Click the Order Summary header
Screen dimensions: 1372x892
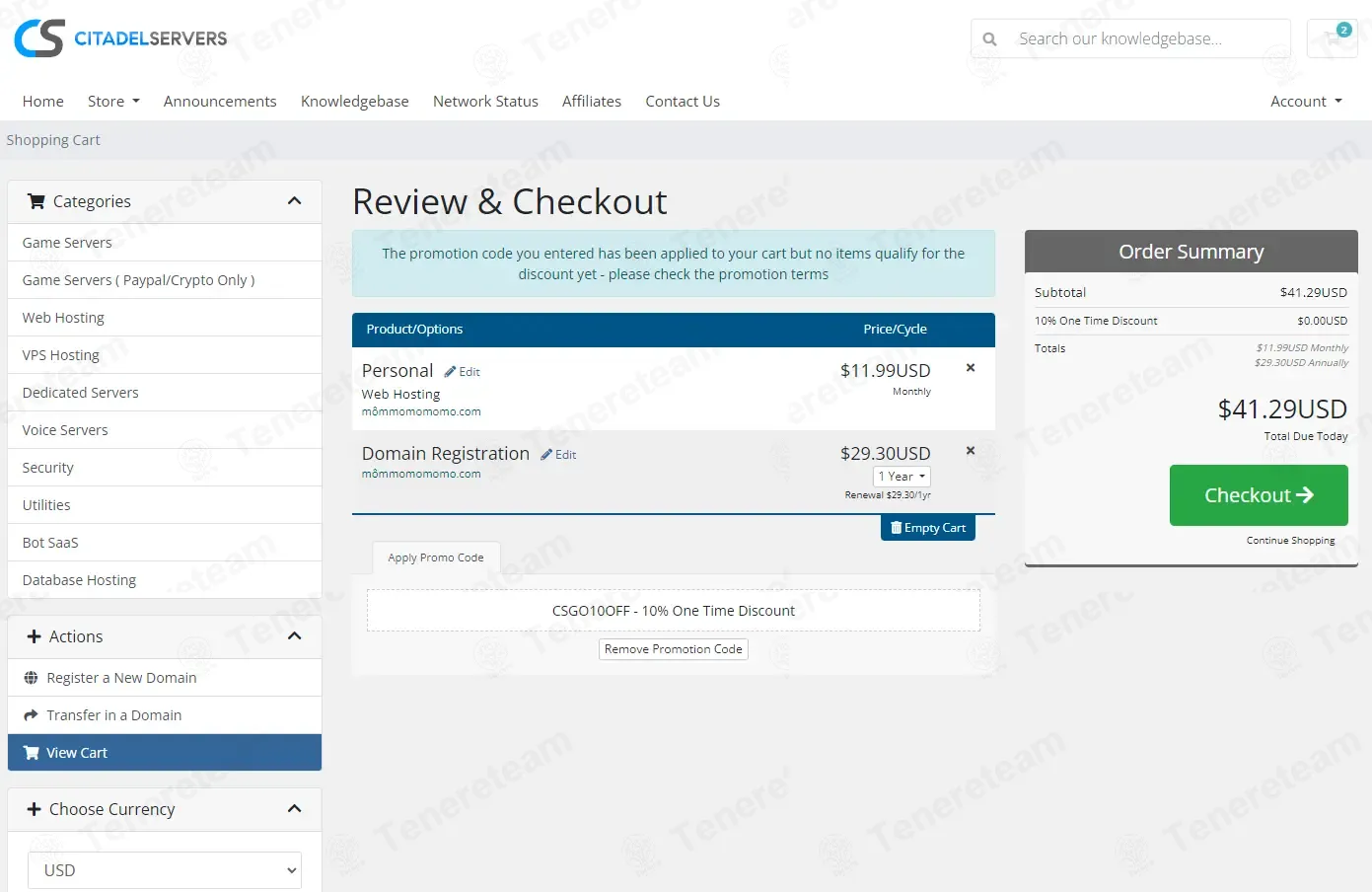[1191, 252]
